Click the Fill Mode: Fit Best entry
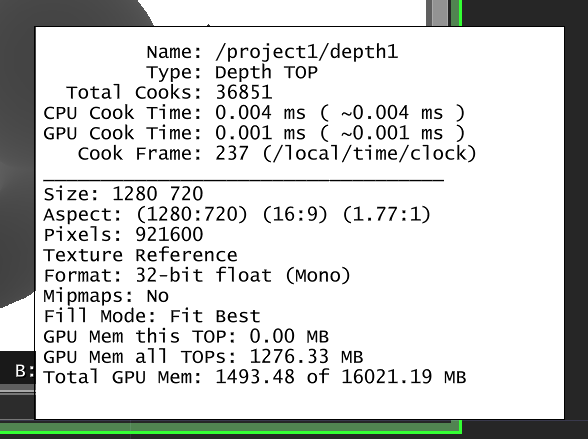The height and width of the screenshot is (439, 588). pos(152,316)
